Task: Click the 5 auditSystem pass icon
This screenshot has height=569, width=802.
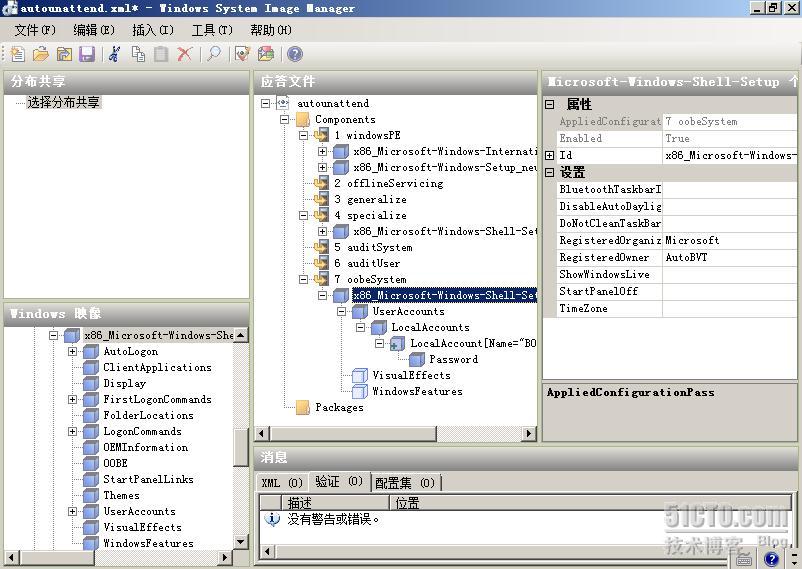Action: [x=322, y=247]
